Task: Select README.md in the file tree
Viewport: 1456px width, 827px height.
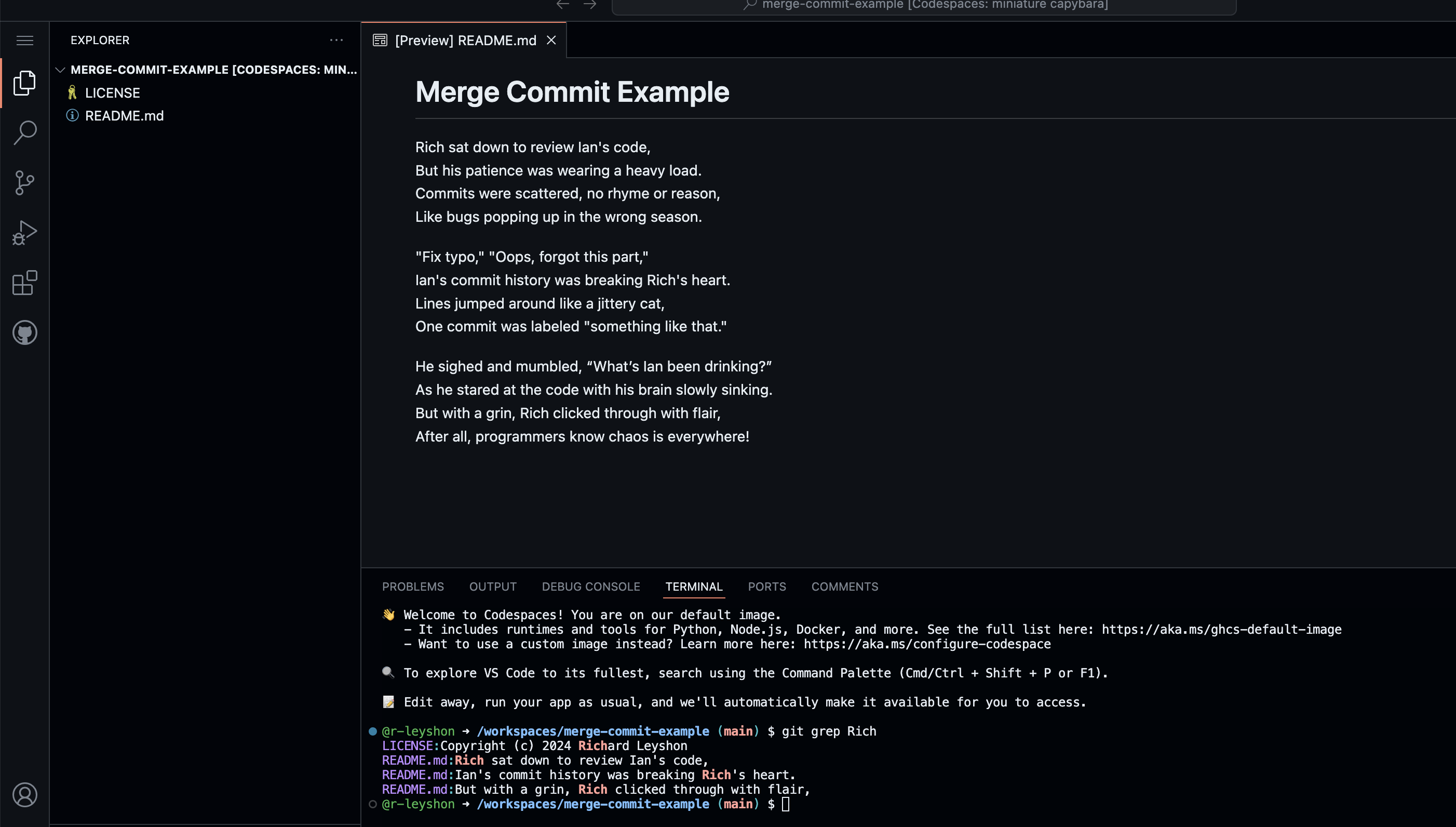Action: coord(124,116)
